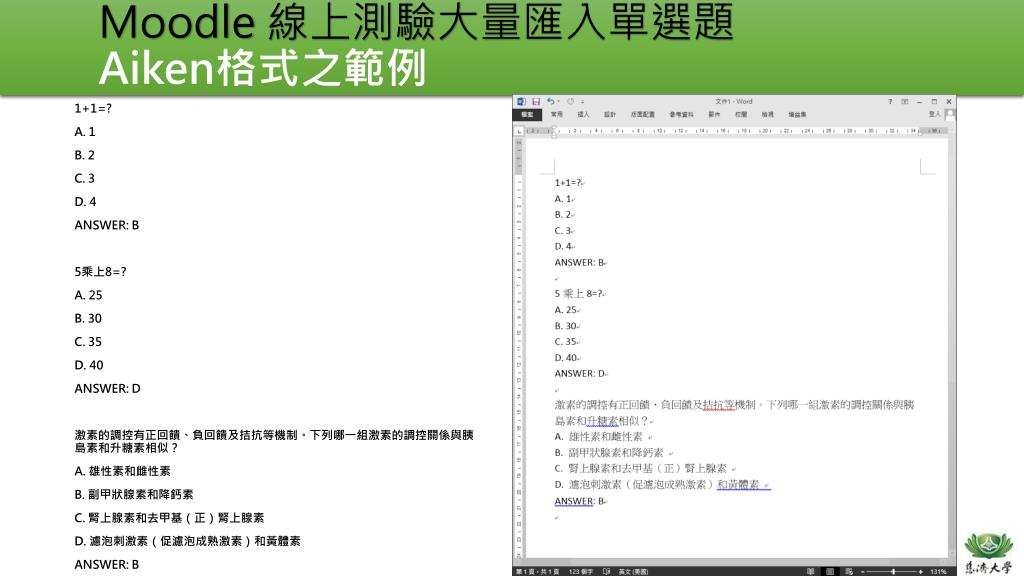Switch to Web Layout view in the status bar
This screenshot has height=576, width=1024.
click(849, 571)
